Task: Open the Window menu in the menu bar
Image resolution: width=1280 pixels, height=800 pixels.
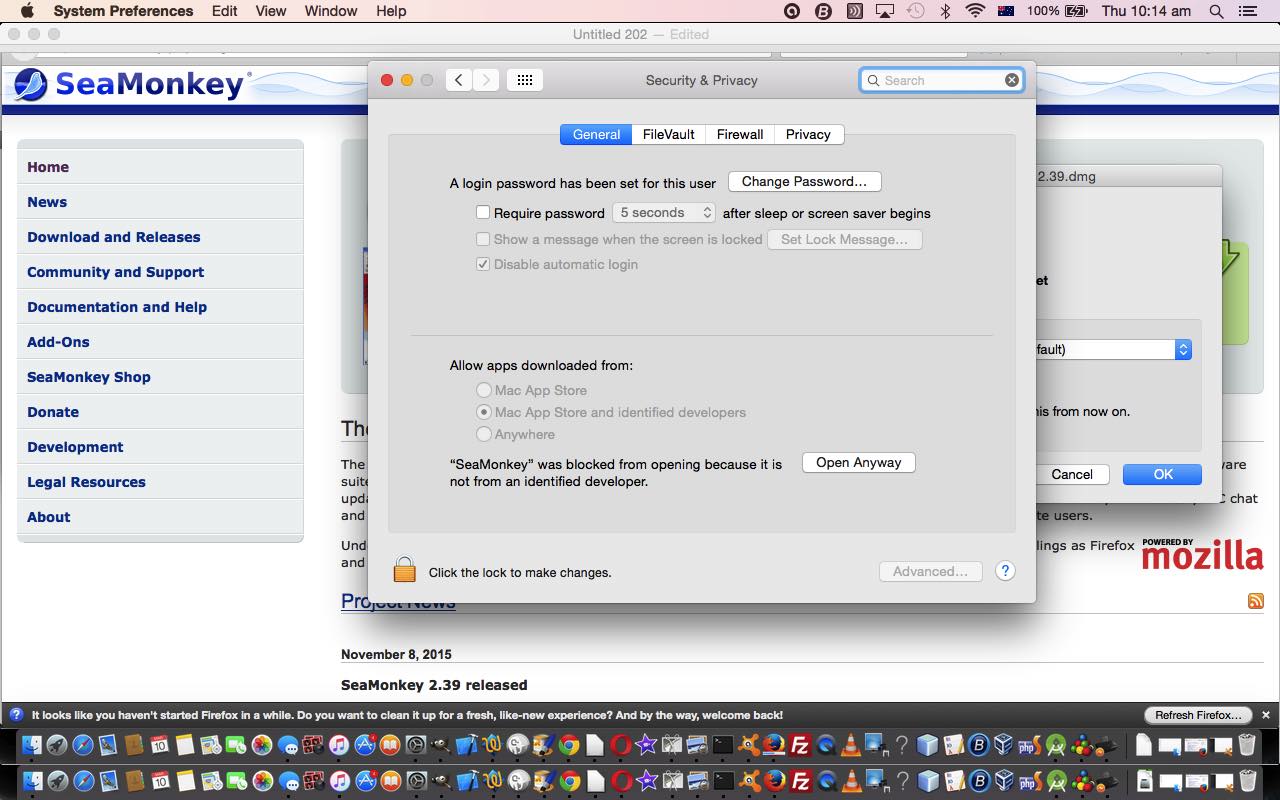Action: pos(331,11)
